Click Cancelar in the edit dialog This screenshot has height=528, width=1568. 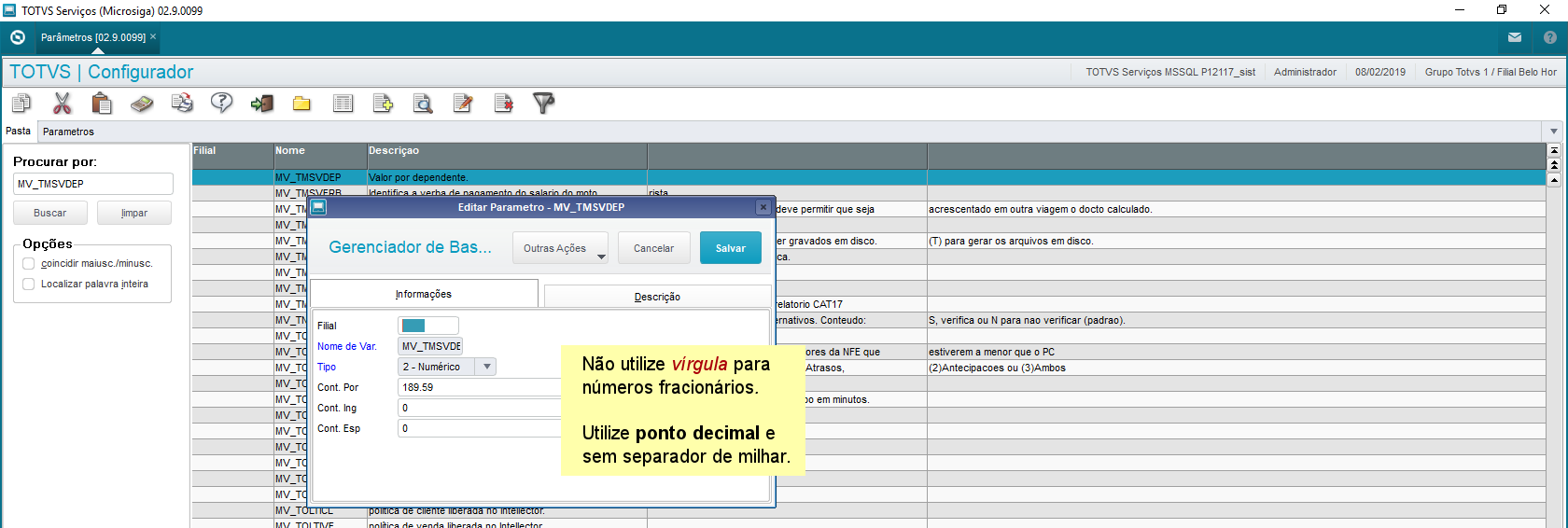coord(653,248)
